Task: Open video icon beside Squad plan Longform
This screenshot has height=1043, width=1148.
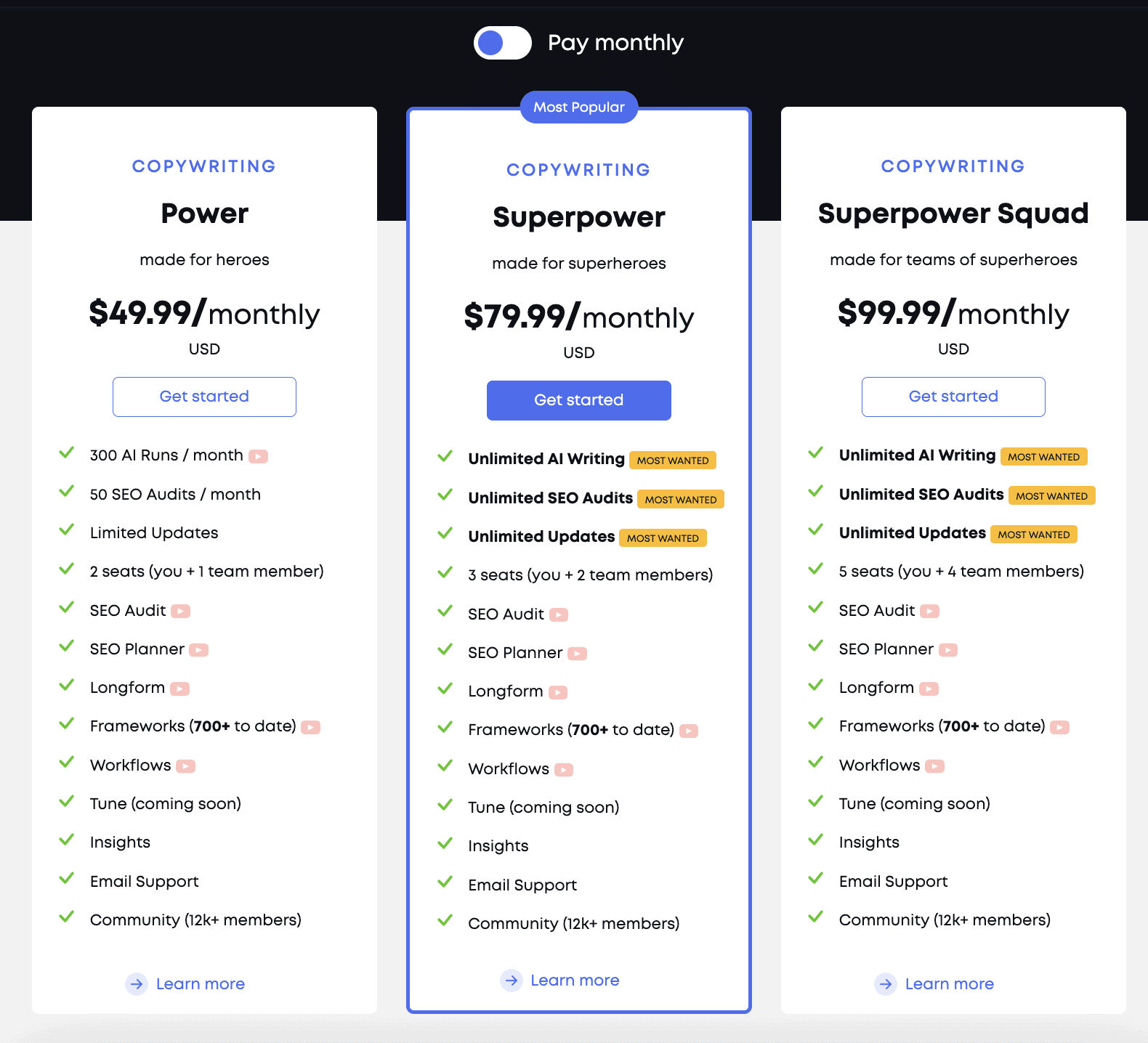Action: [929, 689]
